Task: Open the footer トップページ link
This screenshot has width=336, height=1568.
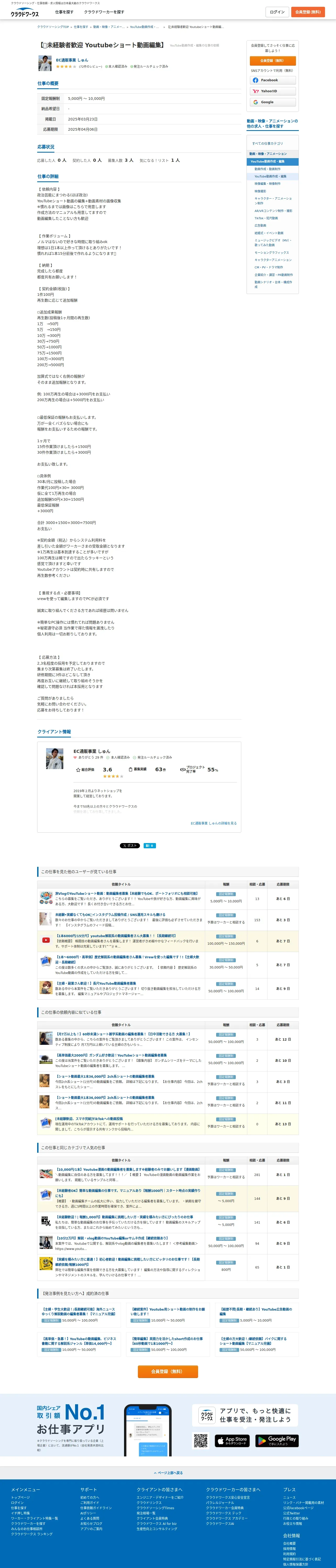Action: point(20,1497)
